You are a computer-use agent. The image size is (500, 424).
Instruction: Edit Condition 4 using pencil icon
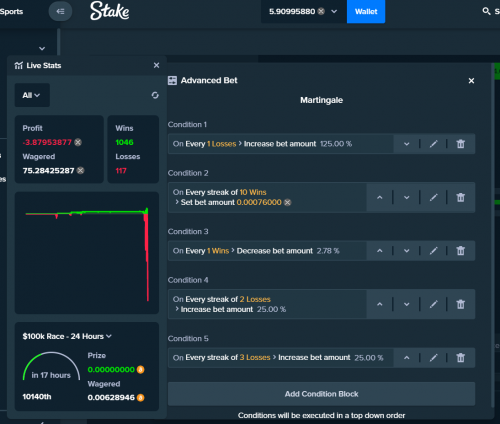tap(433, 304)
